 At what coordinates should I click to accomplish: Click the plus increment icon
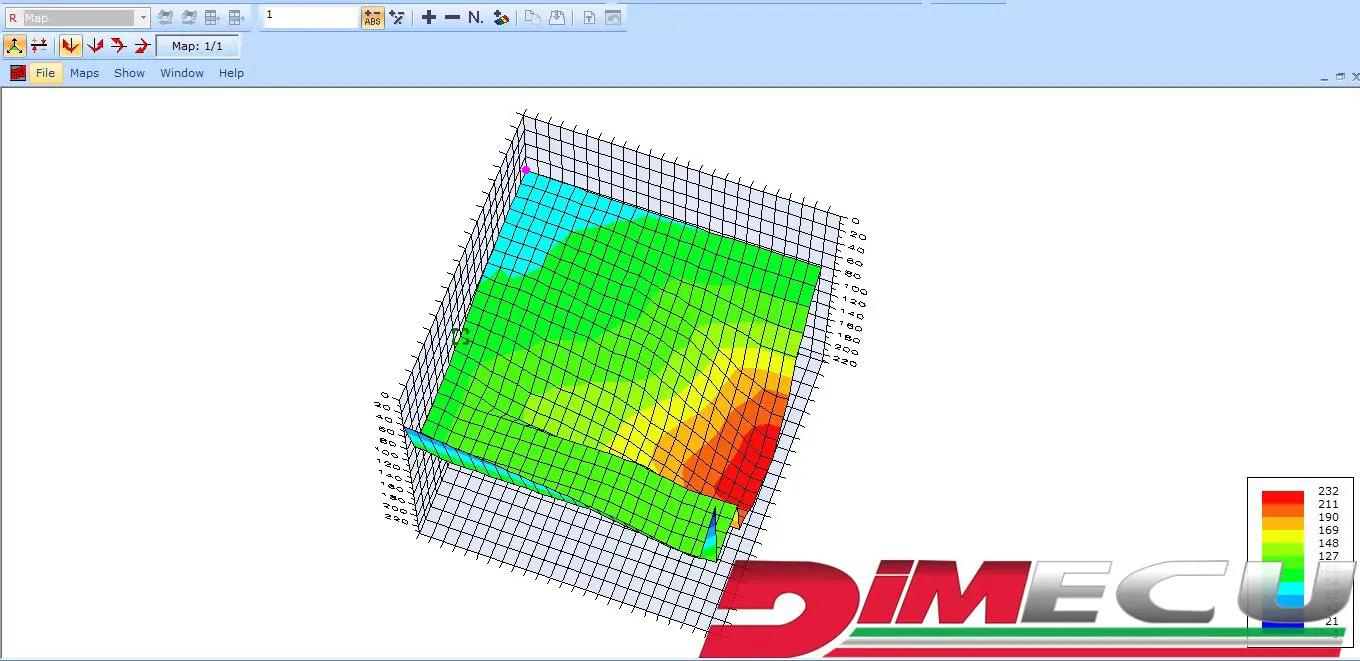[x=429, y=17]
